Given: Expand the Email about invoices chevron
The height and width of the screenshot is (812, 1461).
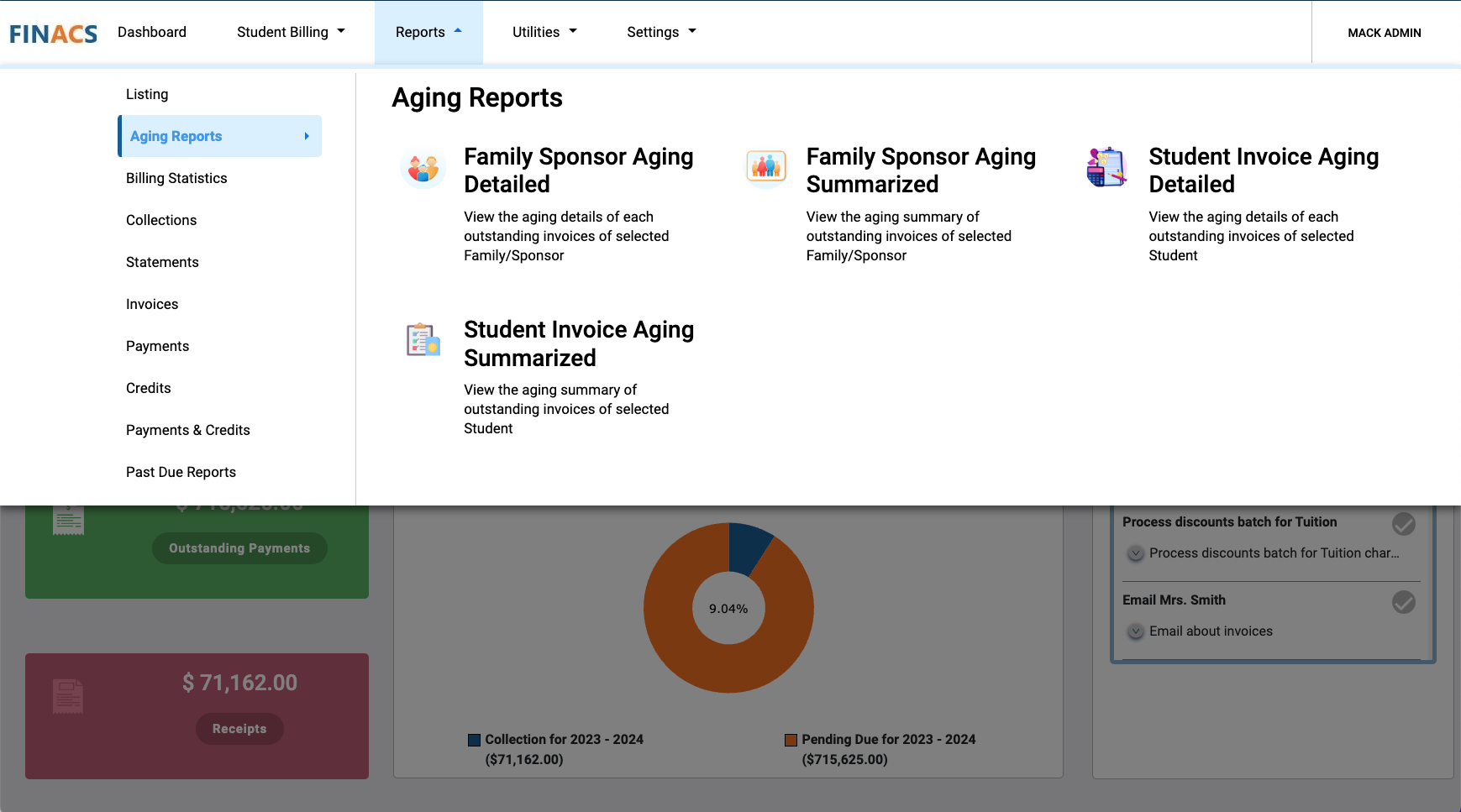Looking at the screenshot, I should (1136, 631).
